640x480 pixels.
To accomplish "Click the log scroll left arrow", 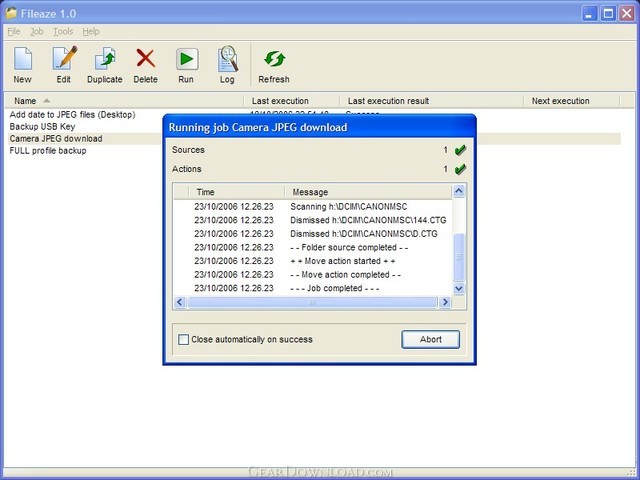I will [180, 302].
